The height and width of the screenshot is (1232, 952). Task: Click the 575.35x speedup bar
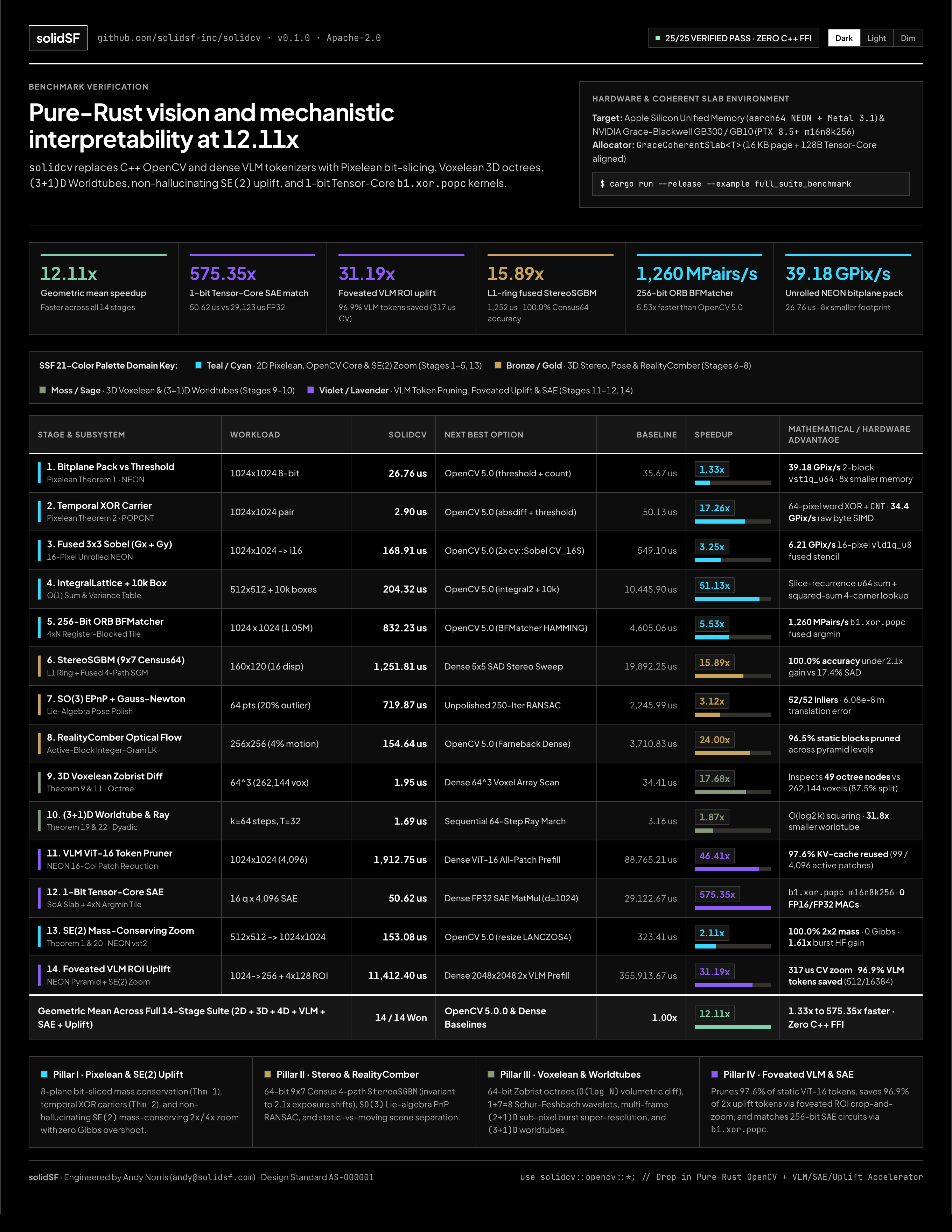click(733, 908)
